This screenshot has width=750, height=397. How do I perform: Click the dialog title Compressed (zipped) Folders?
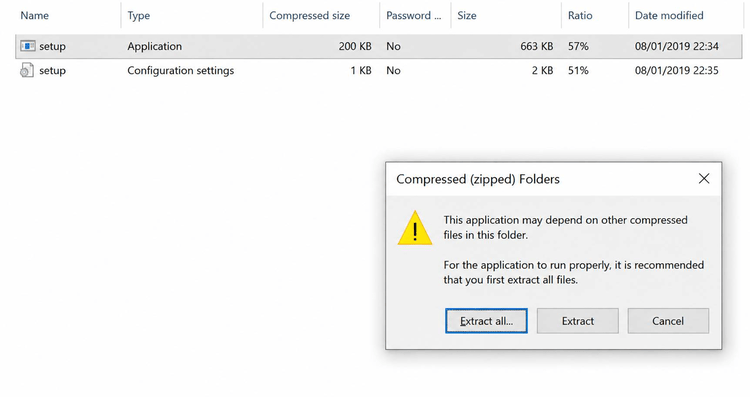[x=478, y=179]
